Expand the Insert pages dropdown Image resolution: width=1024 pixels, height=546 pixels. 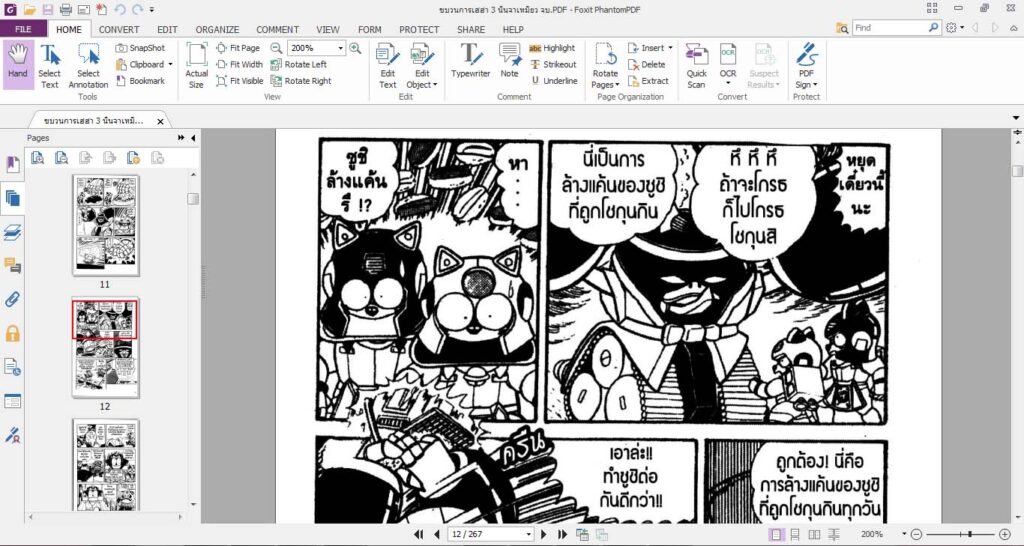tap(671, 48)
